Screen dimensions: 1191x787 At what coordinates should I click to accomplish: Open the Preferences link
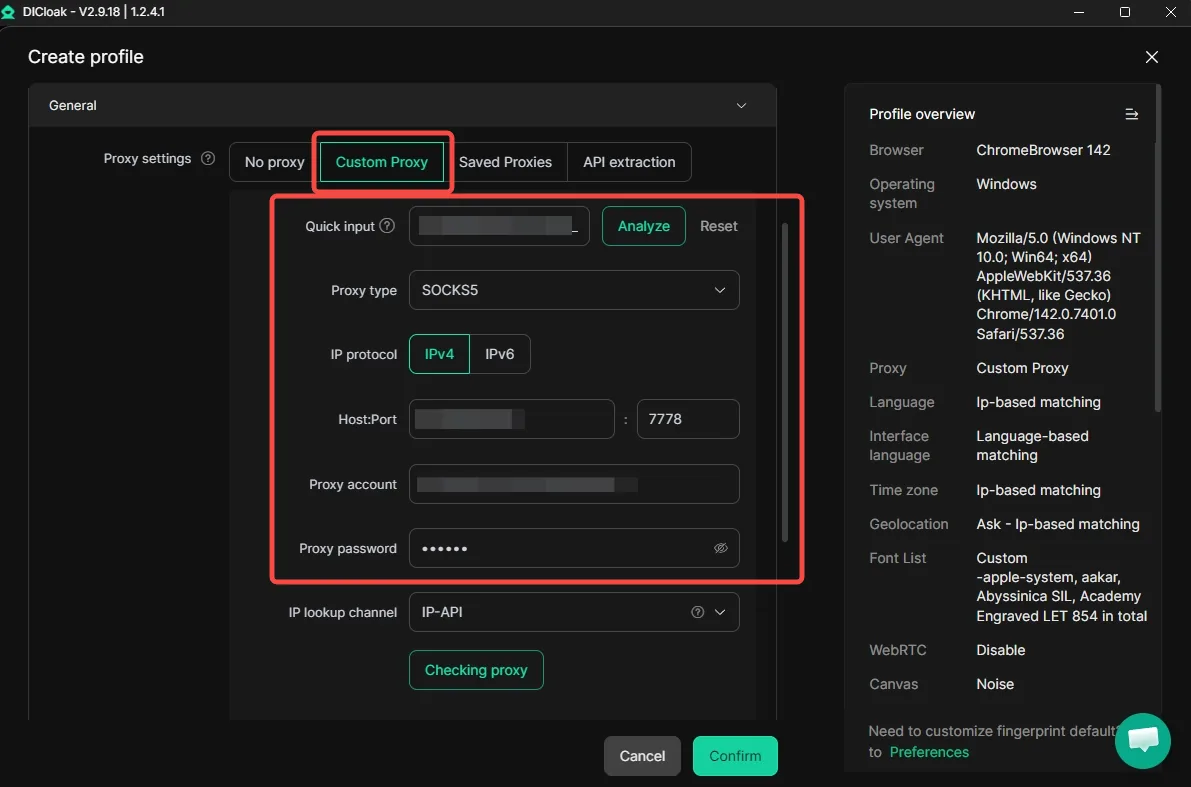pos(929,752)
